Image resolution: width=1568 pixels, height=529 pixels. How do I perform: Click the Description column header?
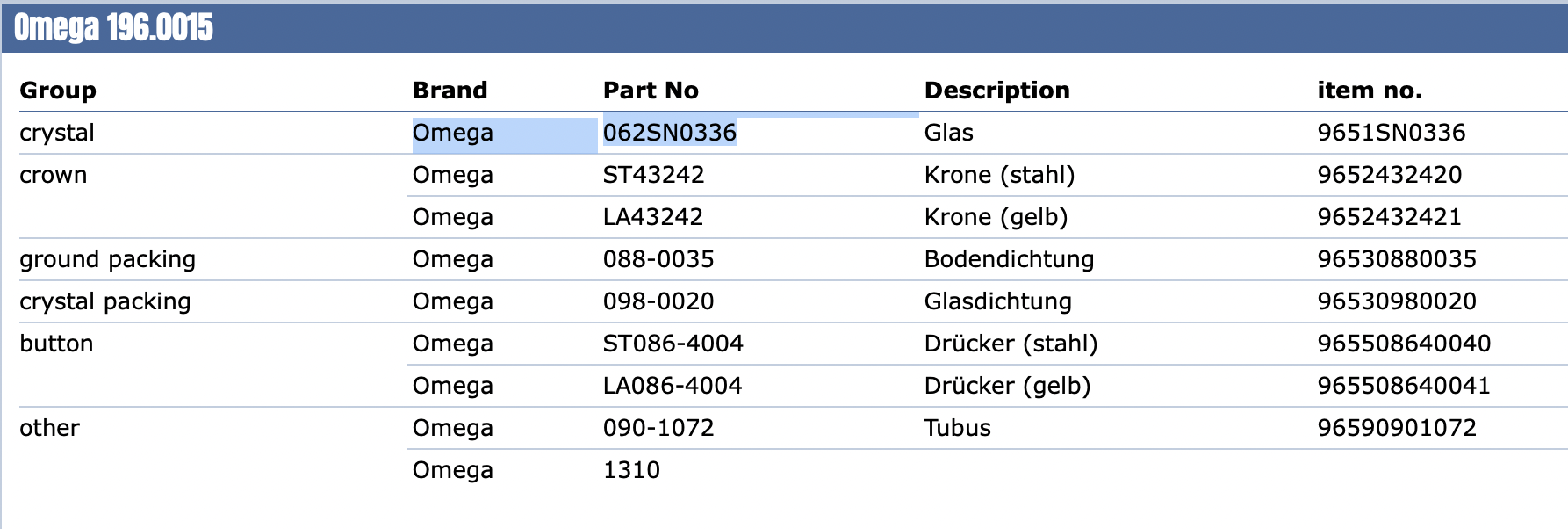click(x=996, y=91)
